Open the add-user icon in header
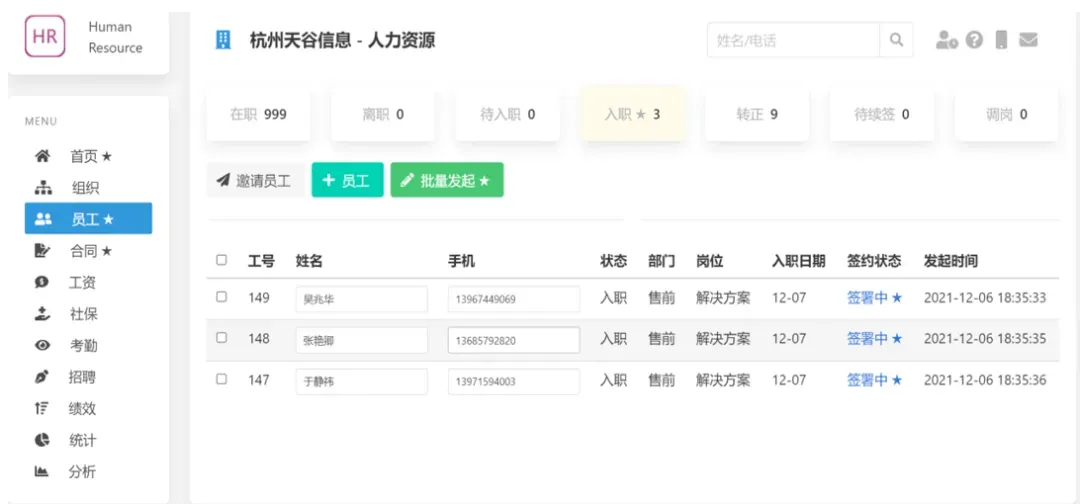This screenshot has height=504, width=1080. (x=946, y=40)
